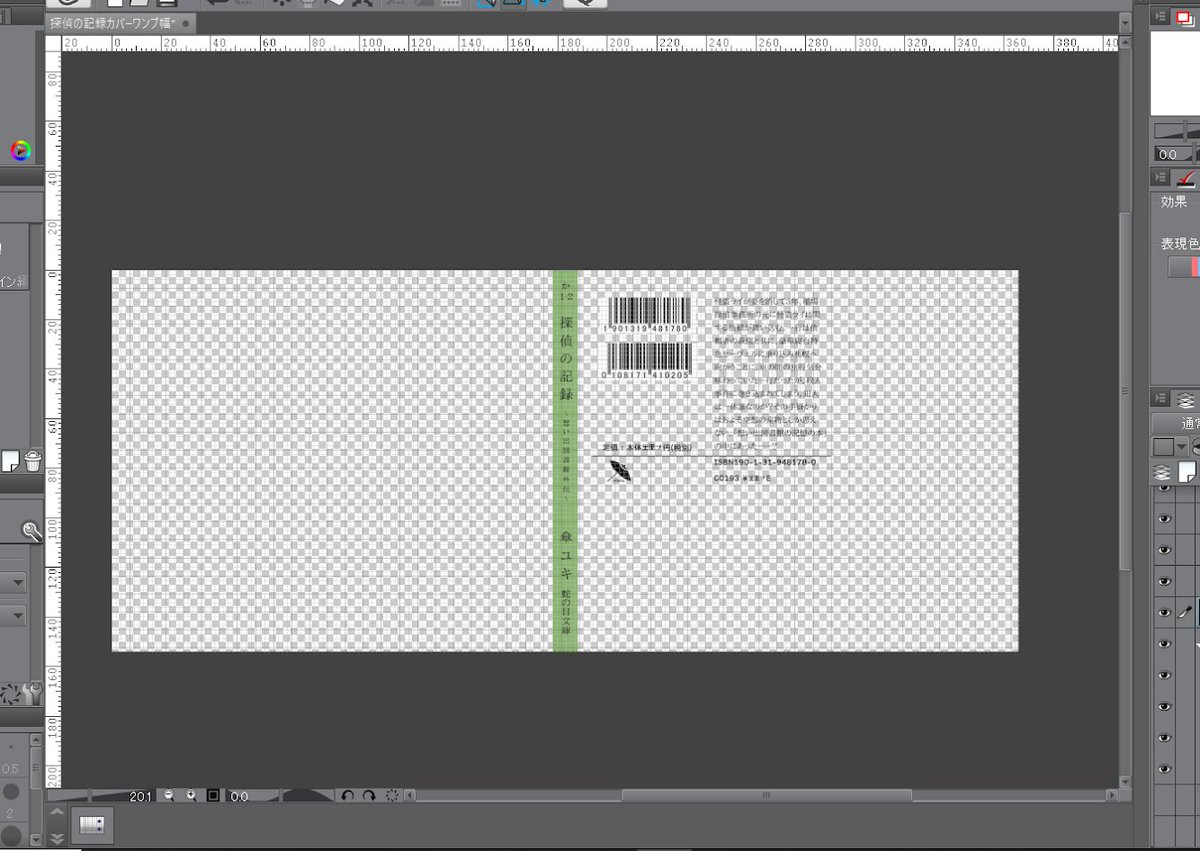Image resolution: width=1200 pixels, height=851 pixels.
Task: Click the vertical scrollbar down arrow
Action: [x=1125, y=780]
